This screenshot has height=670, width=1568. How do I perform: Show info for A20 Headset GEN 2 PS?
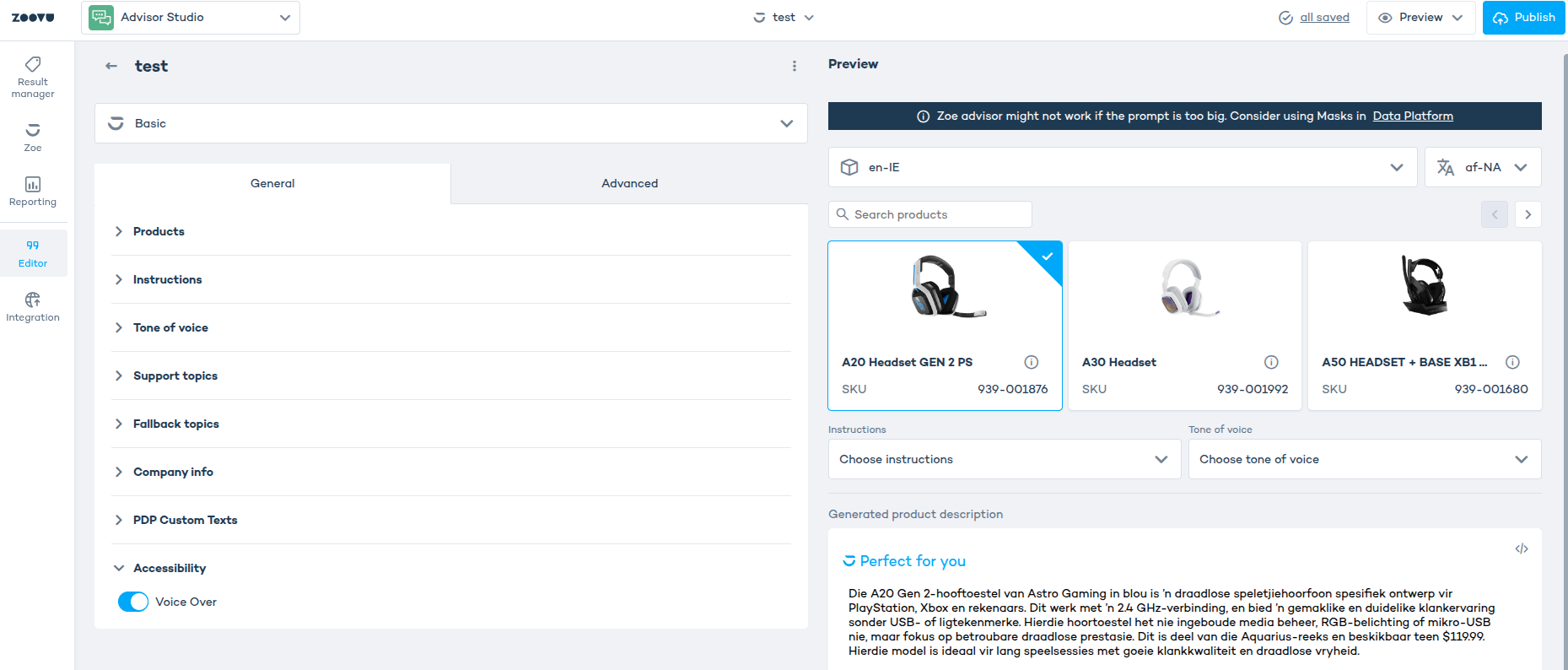1031,362
